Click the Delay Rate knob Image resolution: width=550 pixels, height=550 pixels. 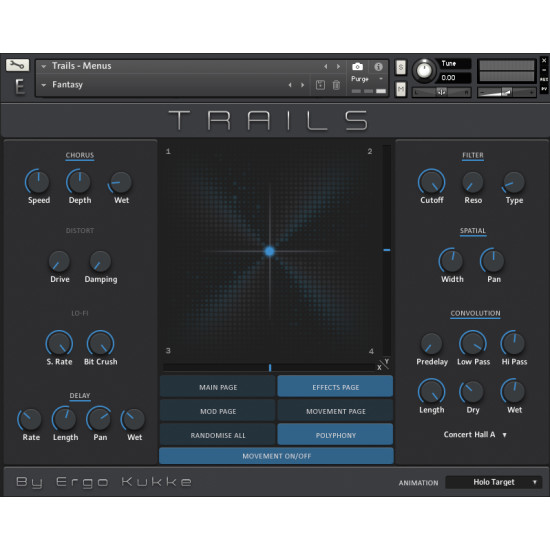pyautogui.click(x=30, y=420)
